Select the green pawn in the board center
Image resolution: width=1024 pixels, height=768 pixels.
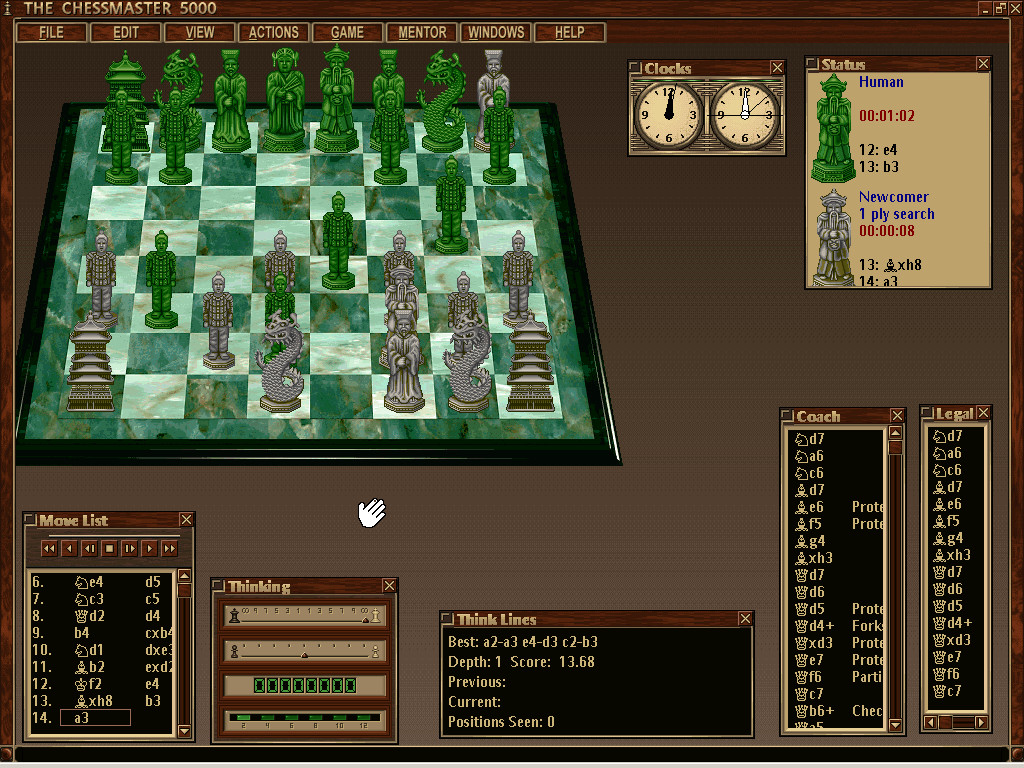[338, 242]
